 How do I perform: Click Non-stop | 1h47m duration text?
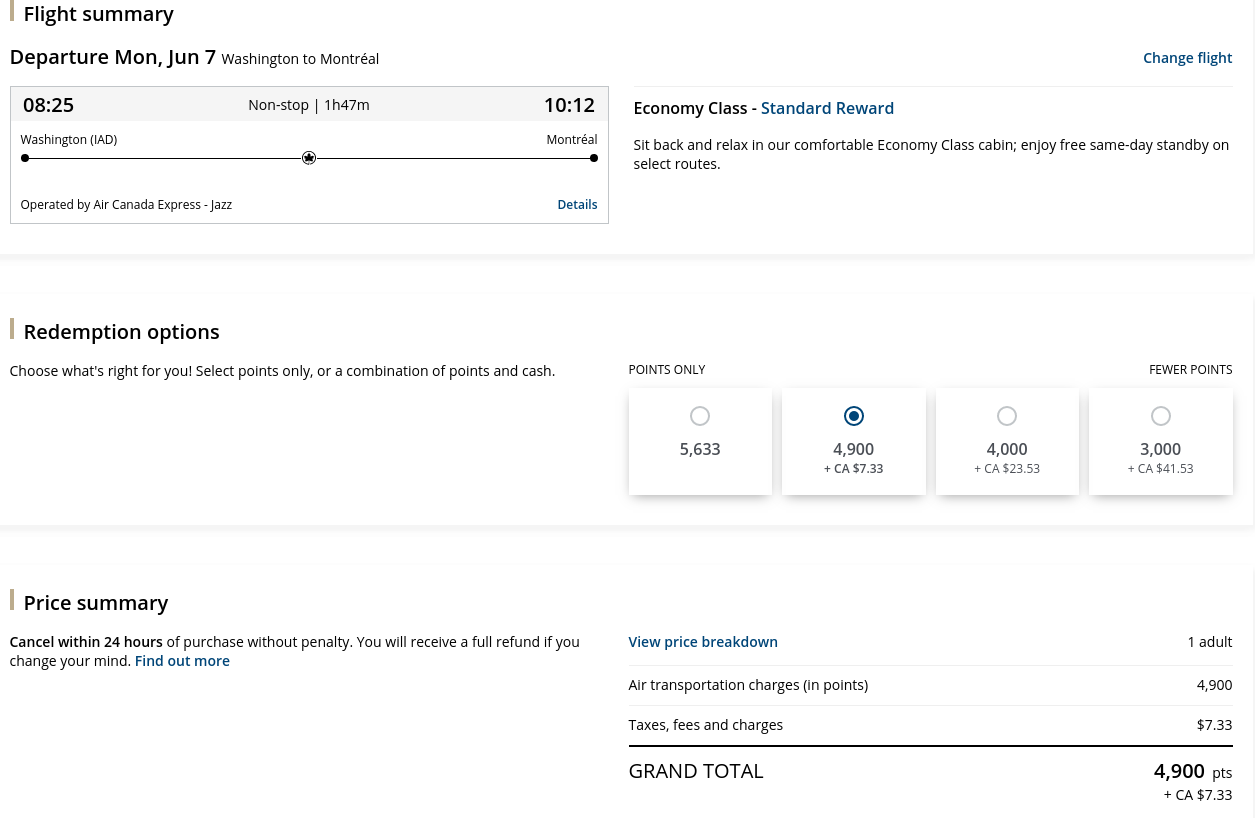(309, 105)
